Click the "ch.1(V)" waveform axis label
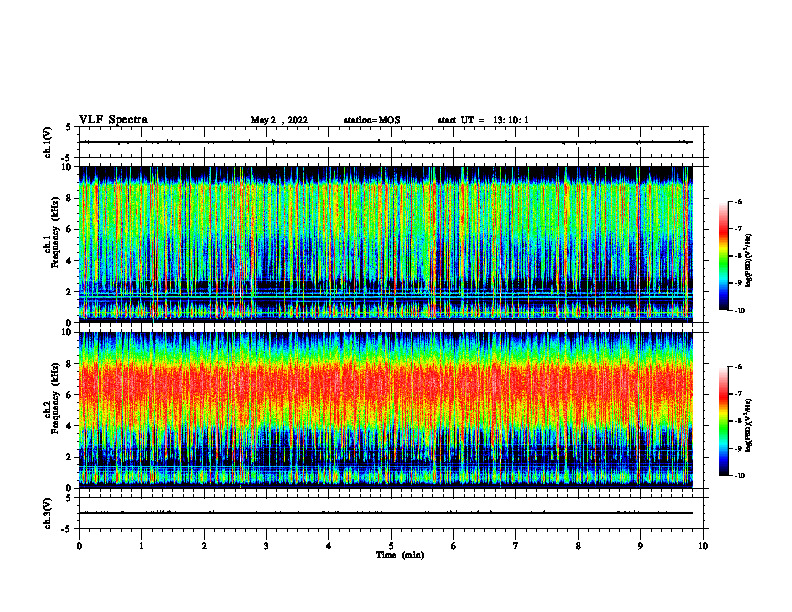Image resolution: width=792 pixels, height=612 pixels. point(47,142)
